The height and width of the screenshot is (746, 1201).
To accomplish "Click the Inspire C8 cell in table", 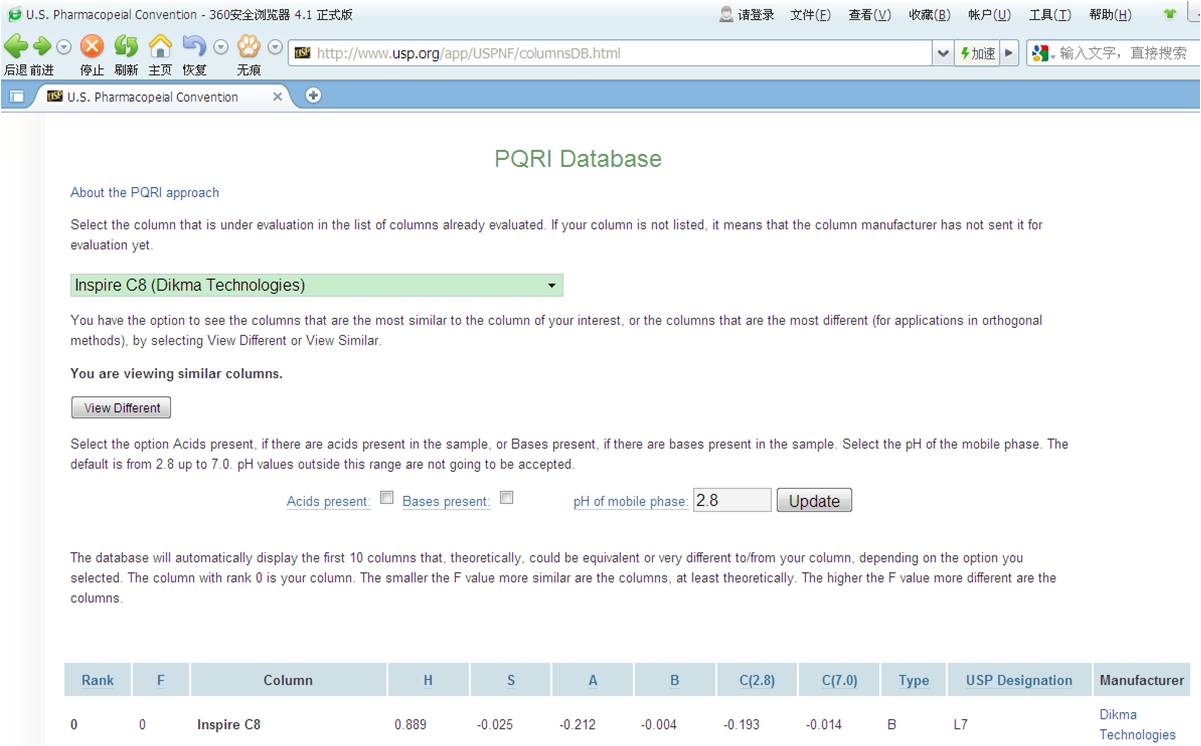I will tap(228, 725).
